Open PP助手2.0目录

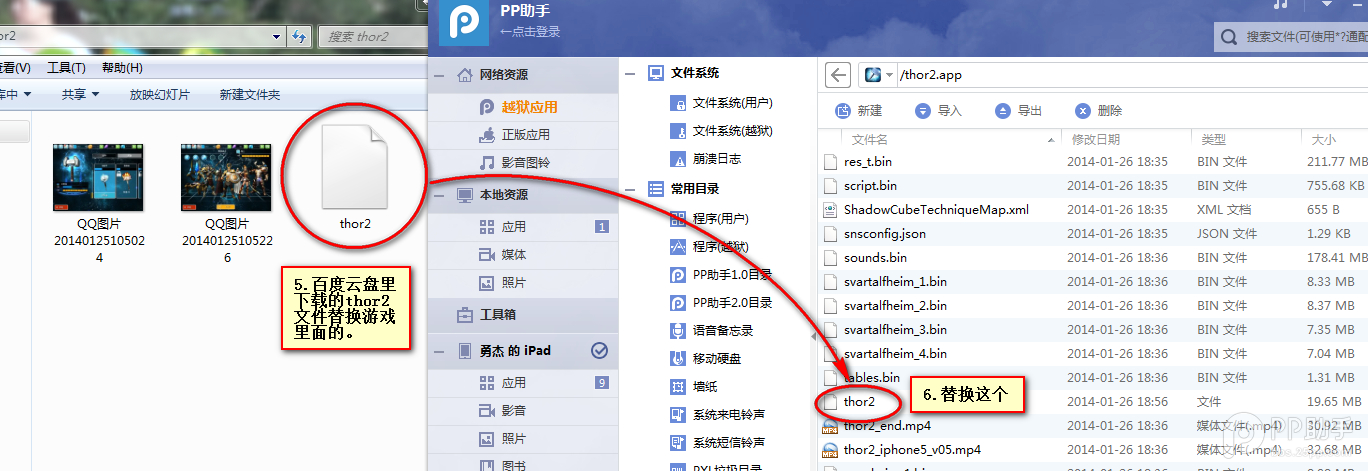(x=733, y=303)
